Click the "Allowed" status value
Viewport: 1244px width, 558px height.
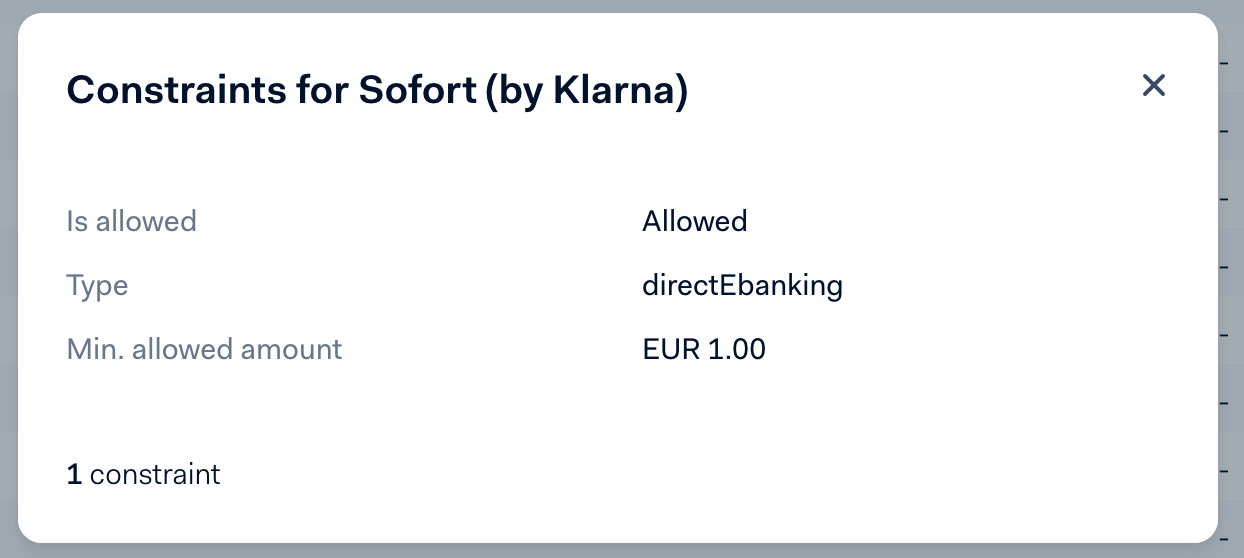tap(694, 221)
